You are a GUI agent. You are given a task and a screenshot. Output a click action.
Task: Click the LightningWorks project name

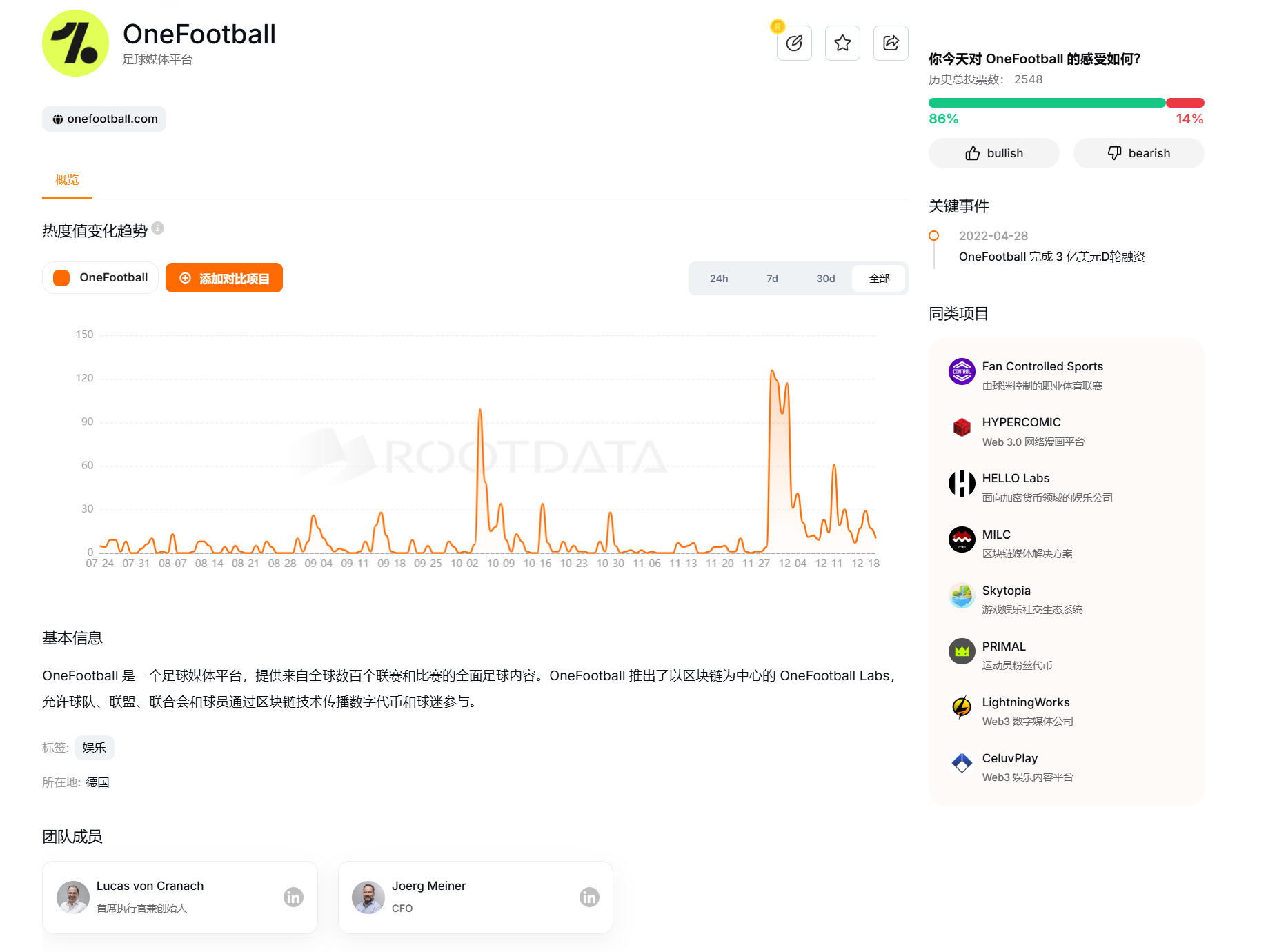coord(1026,702)
